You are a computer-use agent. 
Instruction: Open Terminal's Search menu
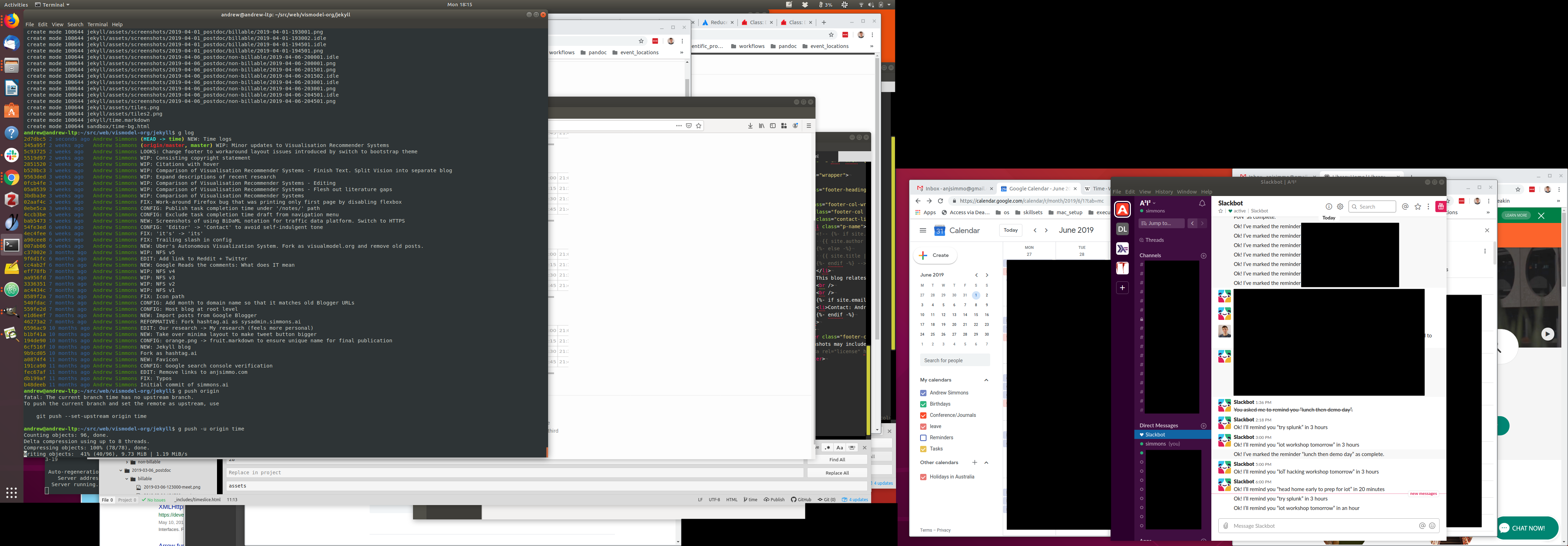[x=75, y=24]
